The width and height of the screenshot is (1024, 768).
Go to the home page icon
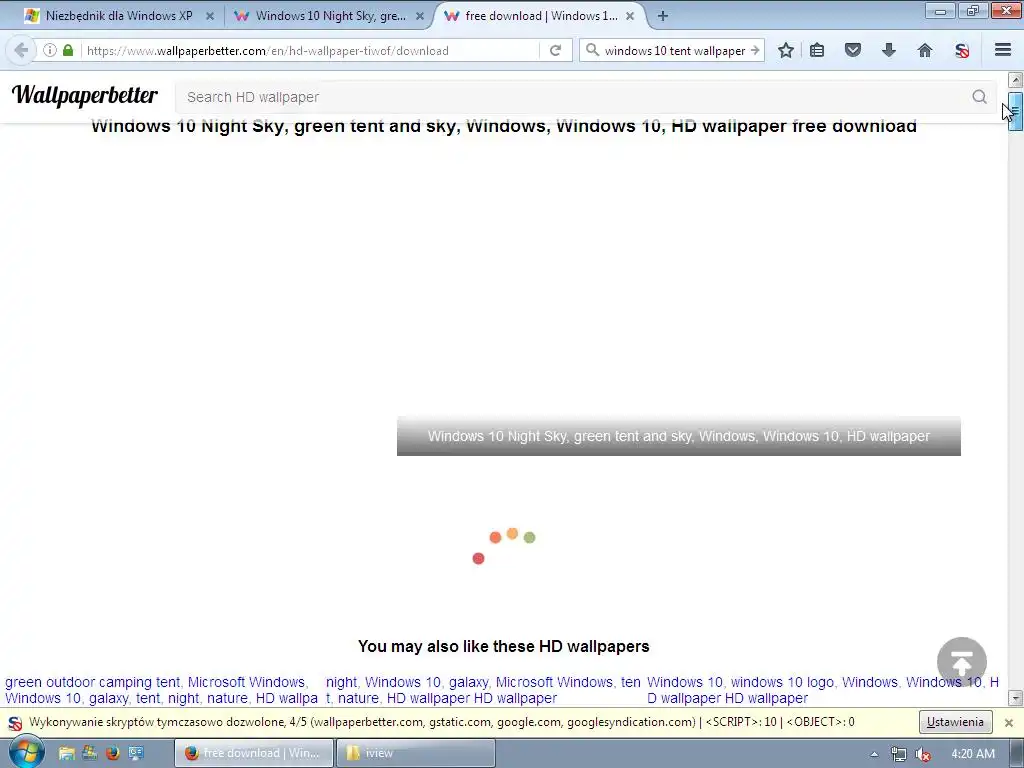click(x=925, y=50)
